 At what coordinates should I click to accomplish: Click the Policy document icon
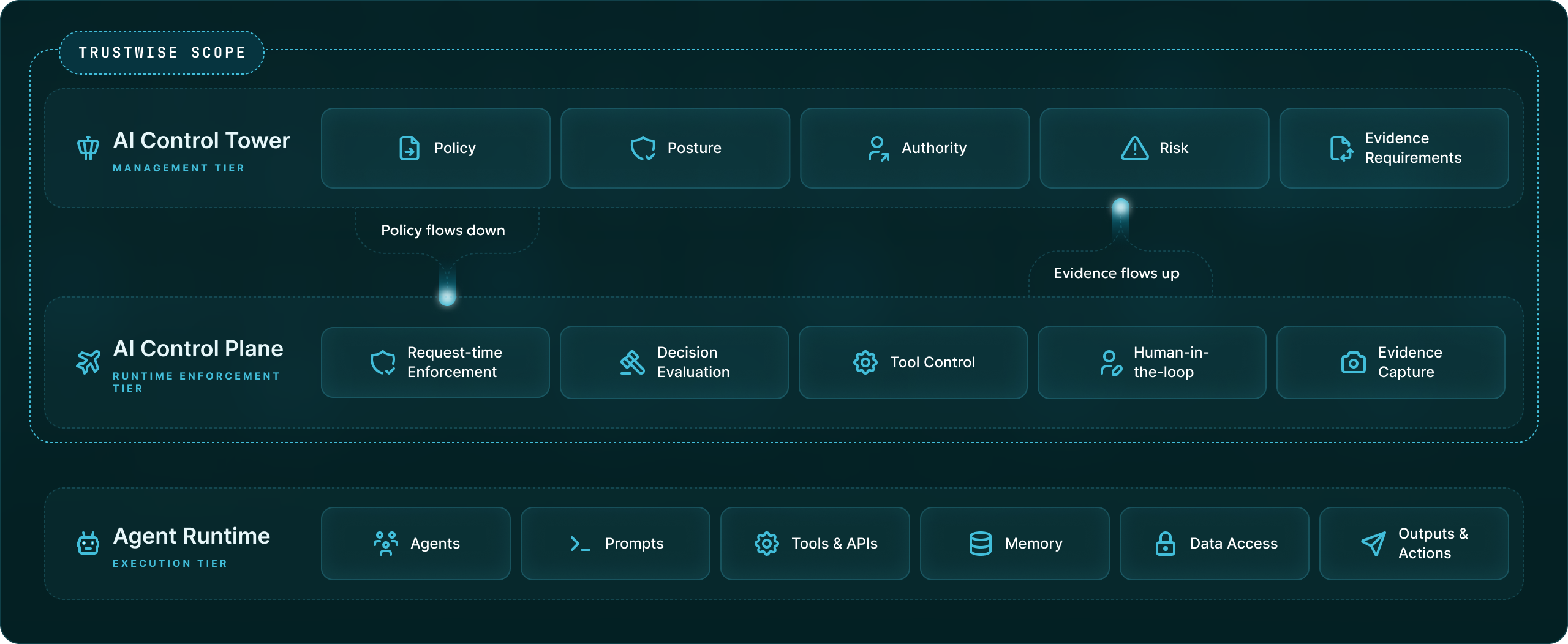[x=410, y=148]
